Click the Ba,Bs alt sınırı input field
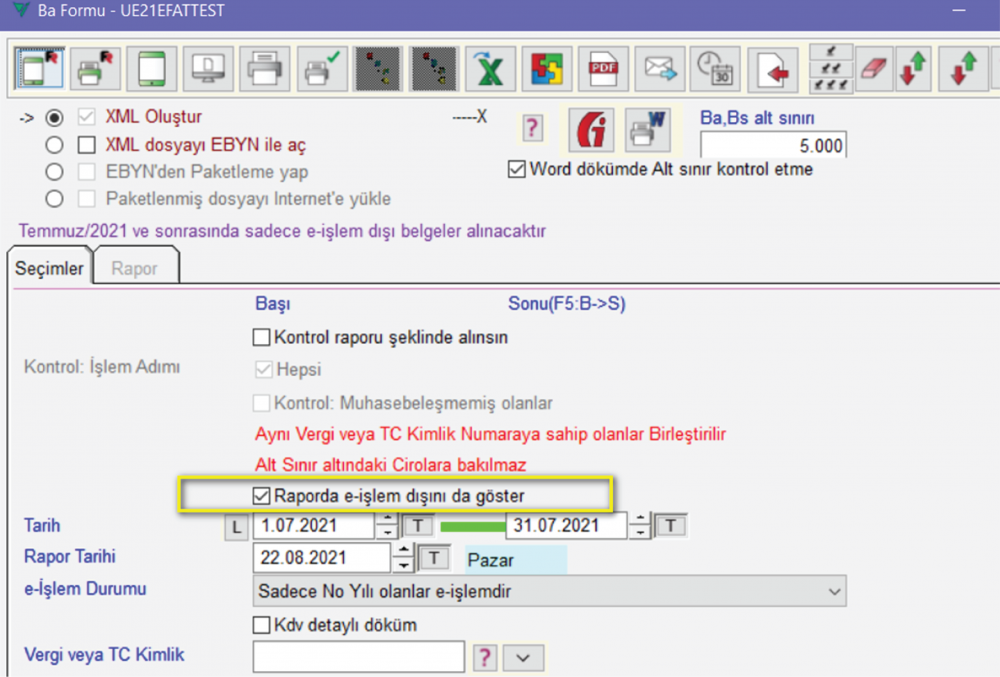Viewport: 1000px width, 677px height. [x=772, y=146]
